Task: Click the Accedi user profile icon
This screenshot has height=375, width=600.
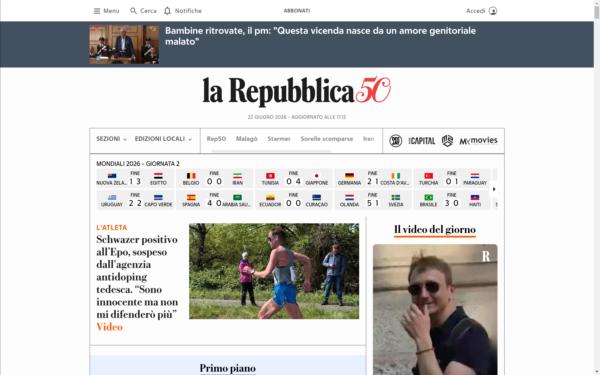Action: tap(493, 11)
